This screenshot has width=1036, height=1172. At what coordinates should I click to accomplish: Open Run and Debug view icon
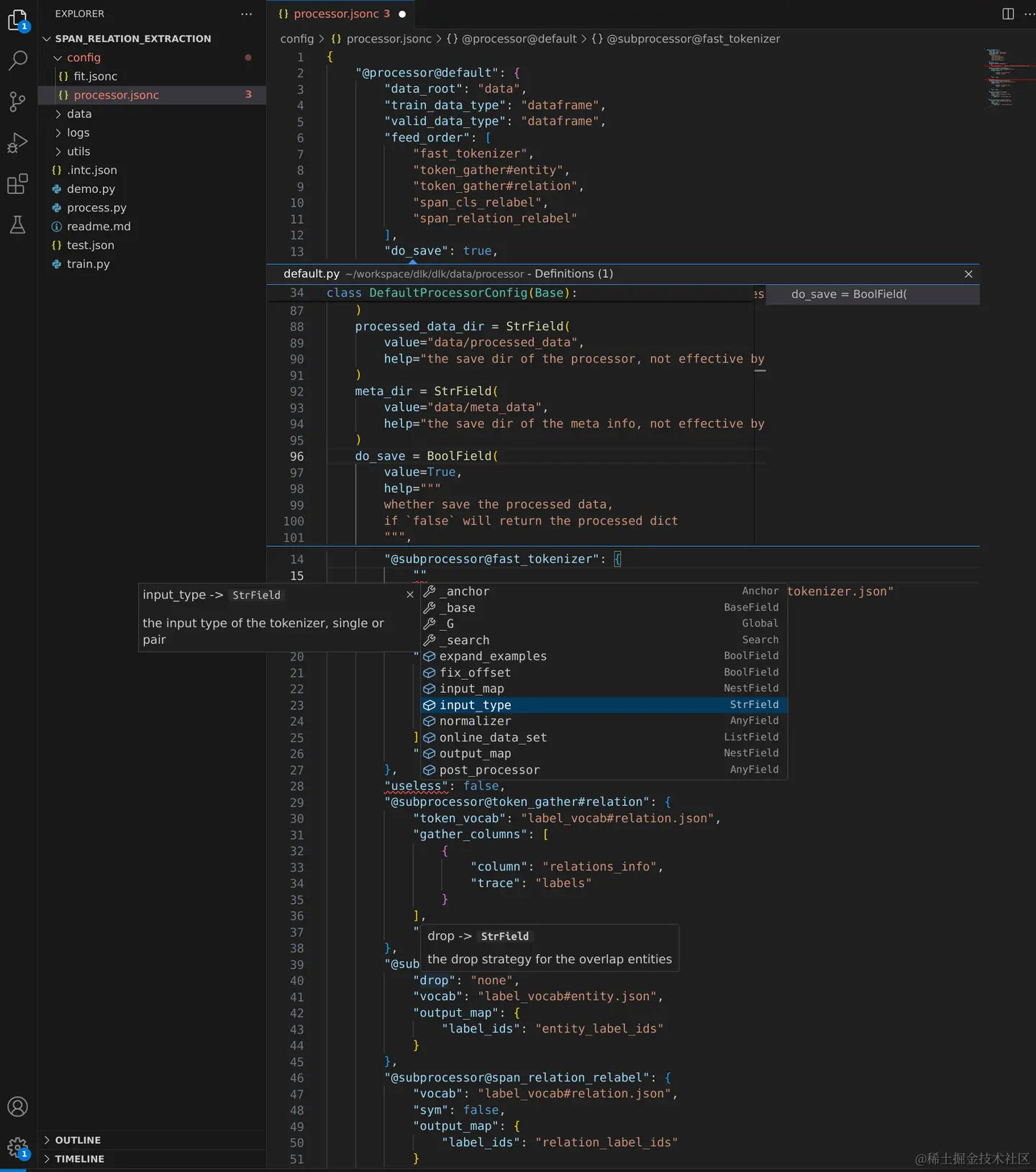coord(18,143)
